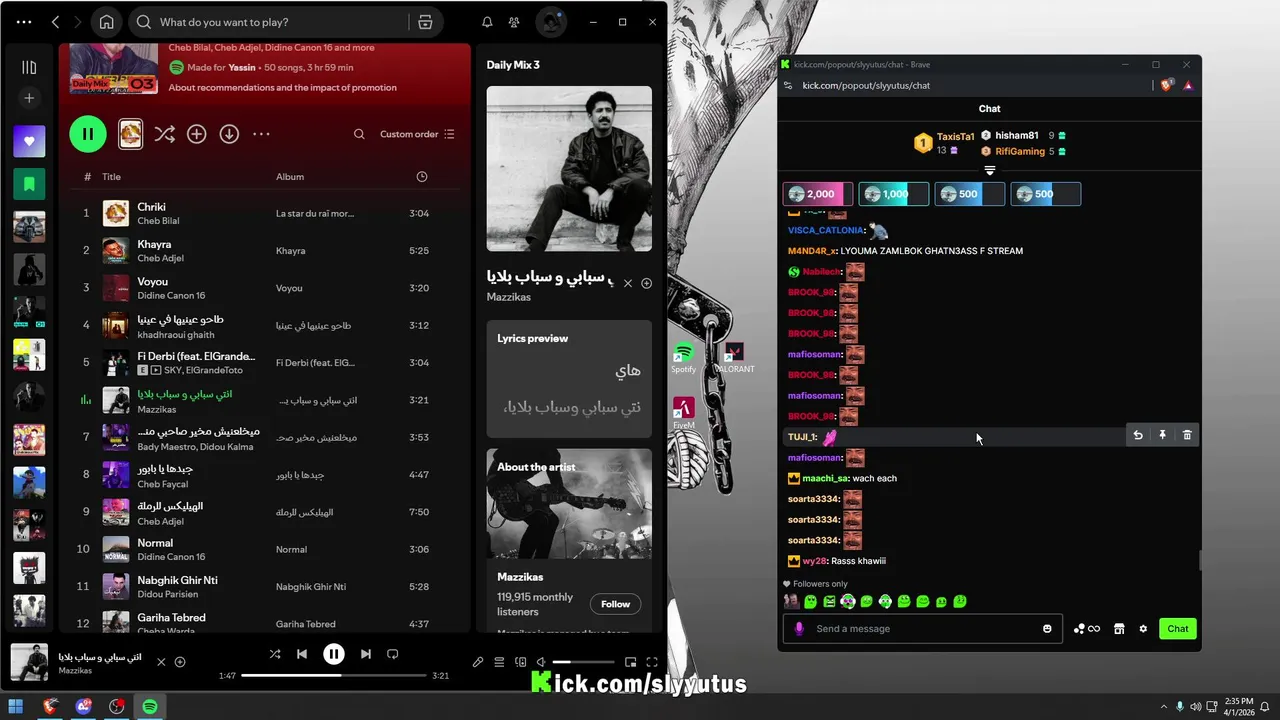Open more options for Daily Mix

[x=261, y=134]
